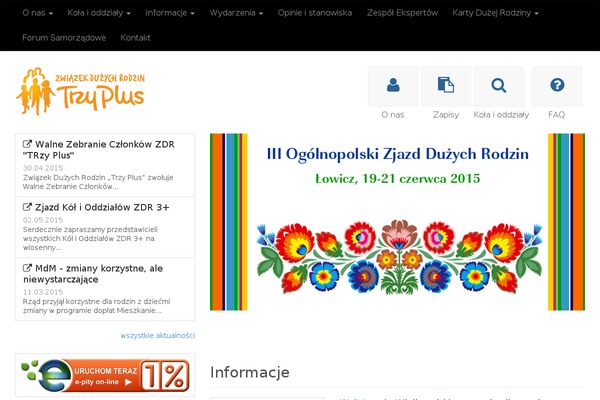Click text 'Serdecznie zapraszamy przedstawicieli'

pyautogui.click(x=90, y=229)
